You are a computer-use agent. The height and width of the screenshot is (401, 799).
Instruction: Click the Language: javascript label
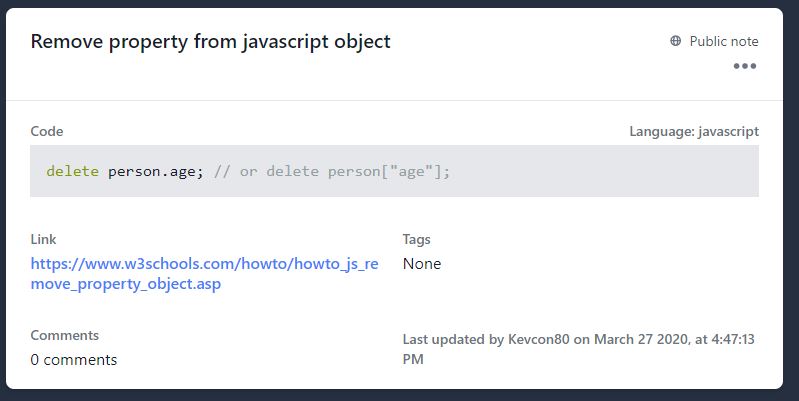(694, 131)
